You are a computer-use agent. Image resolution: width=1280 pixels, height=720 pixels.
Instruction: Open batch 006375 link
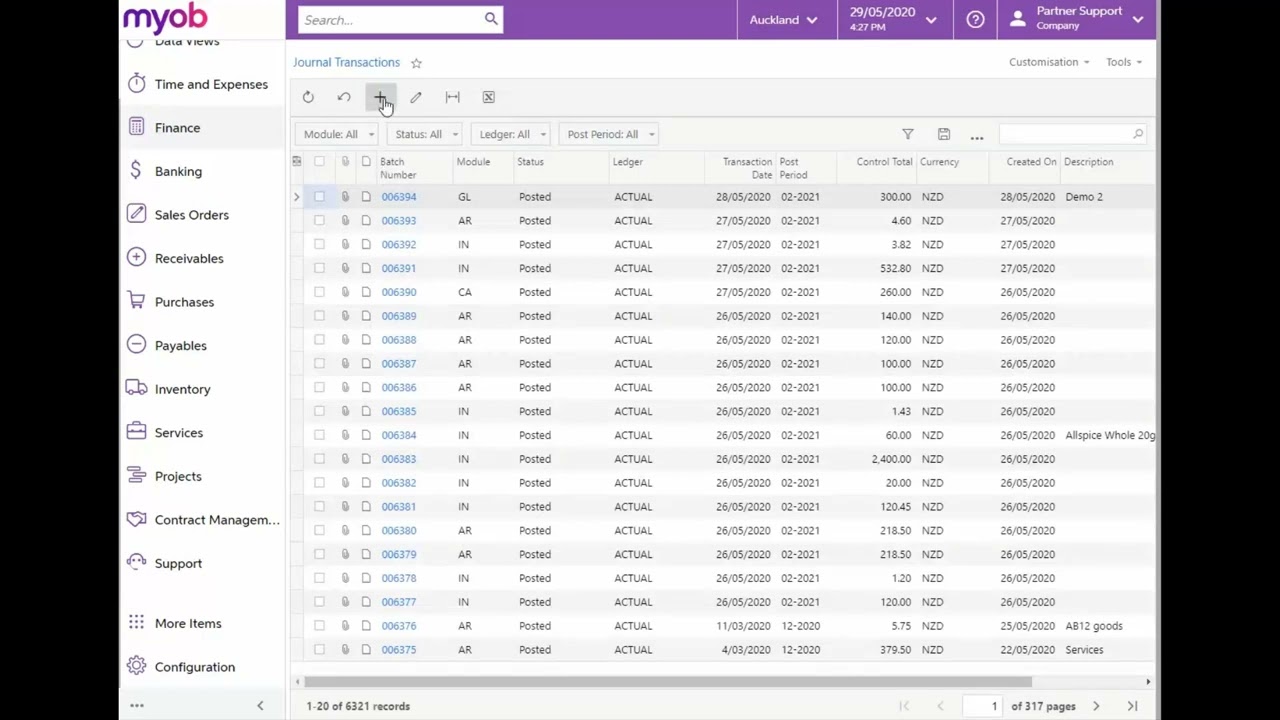coord(398,650)
